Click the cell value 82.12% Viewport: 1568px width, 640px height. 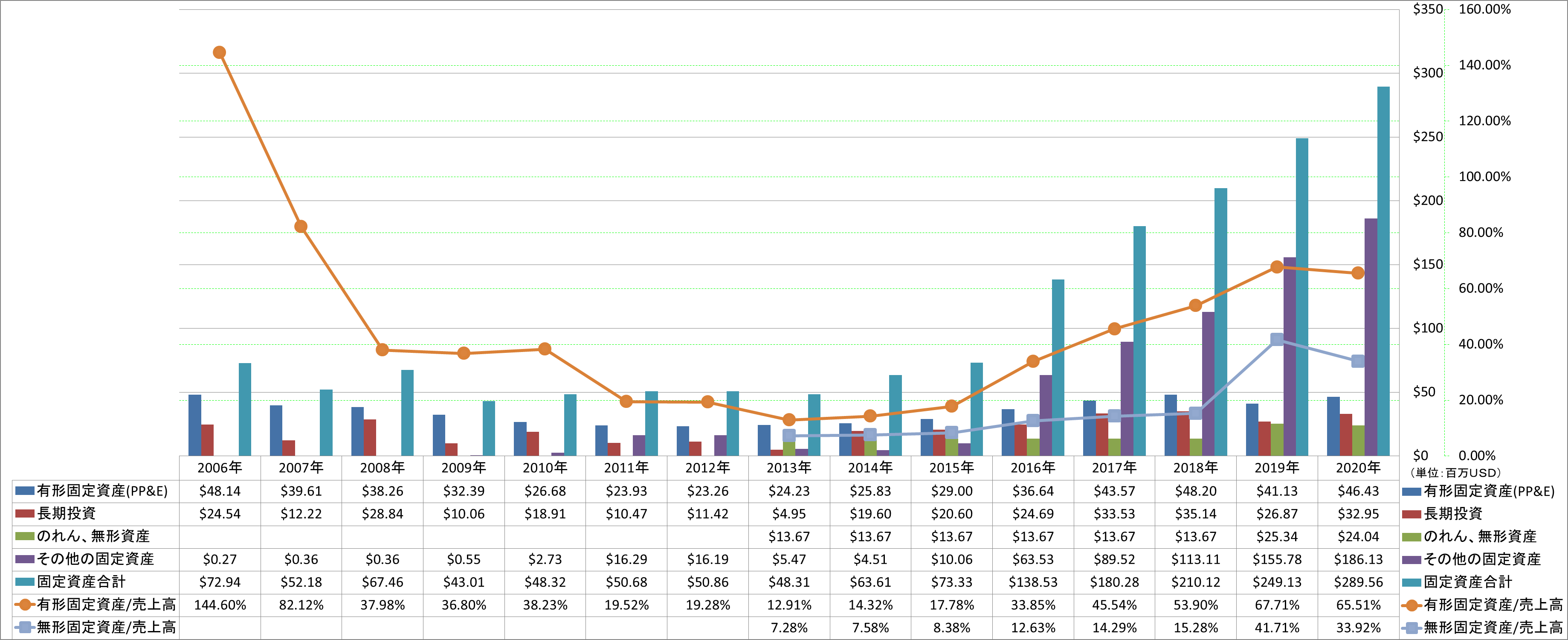click(301, 605)
